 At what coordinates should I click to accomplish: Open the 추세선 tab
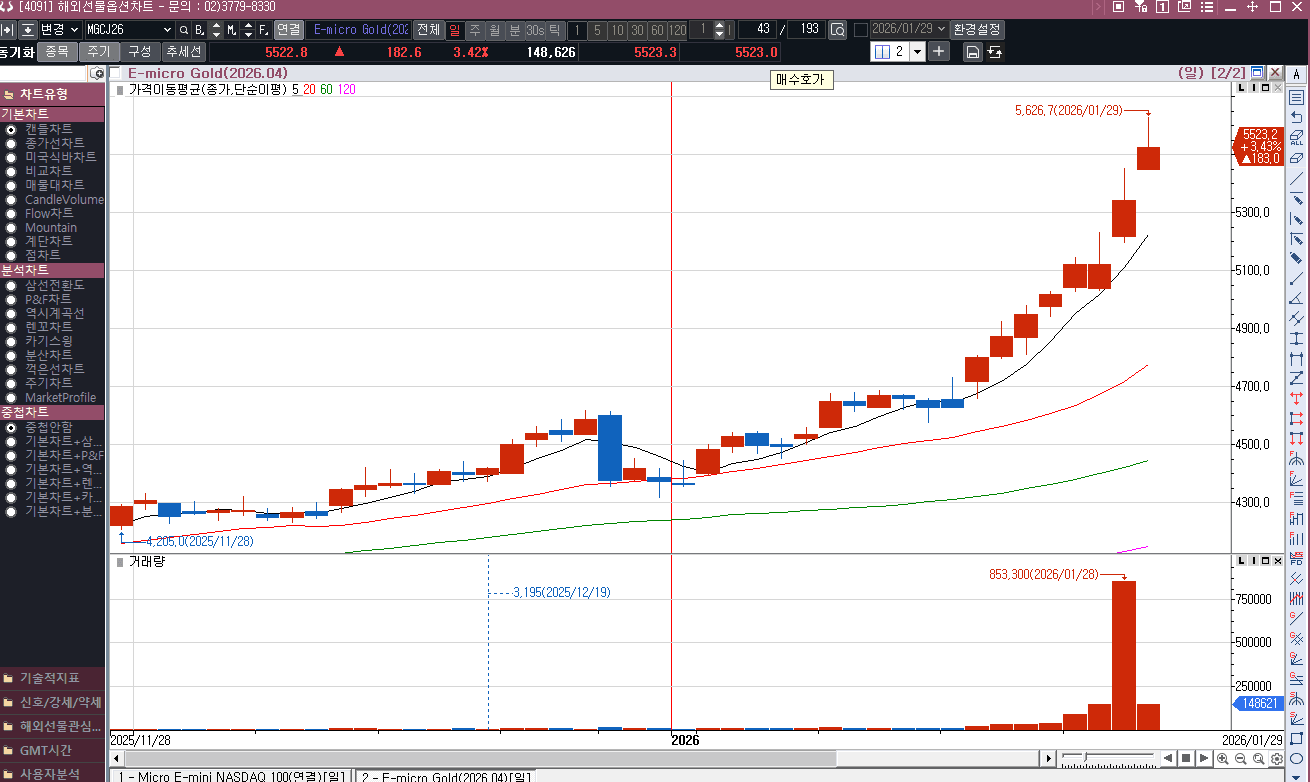[x=183, y=52]
